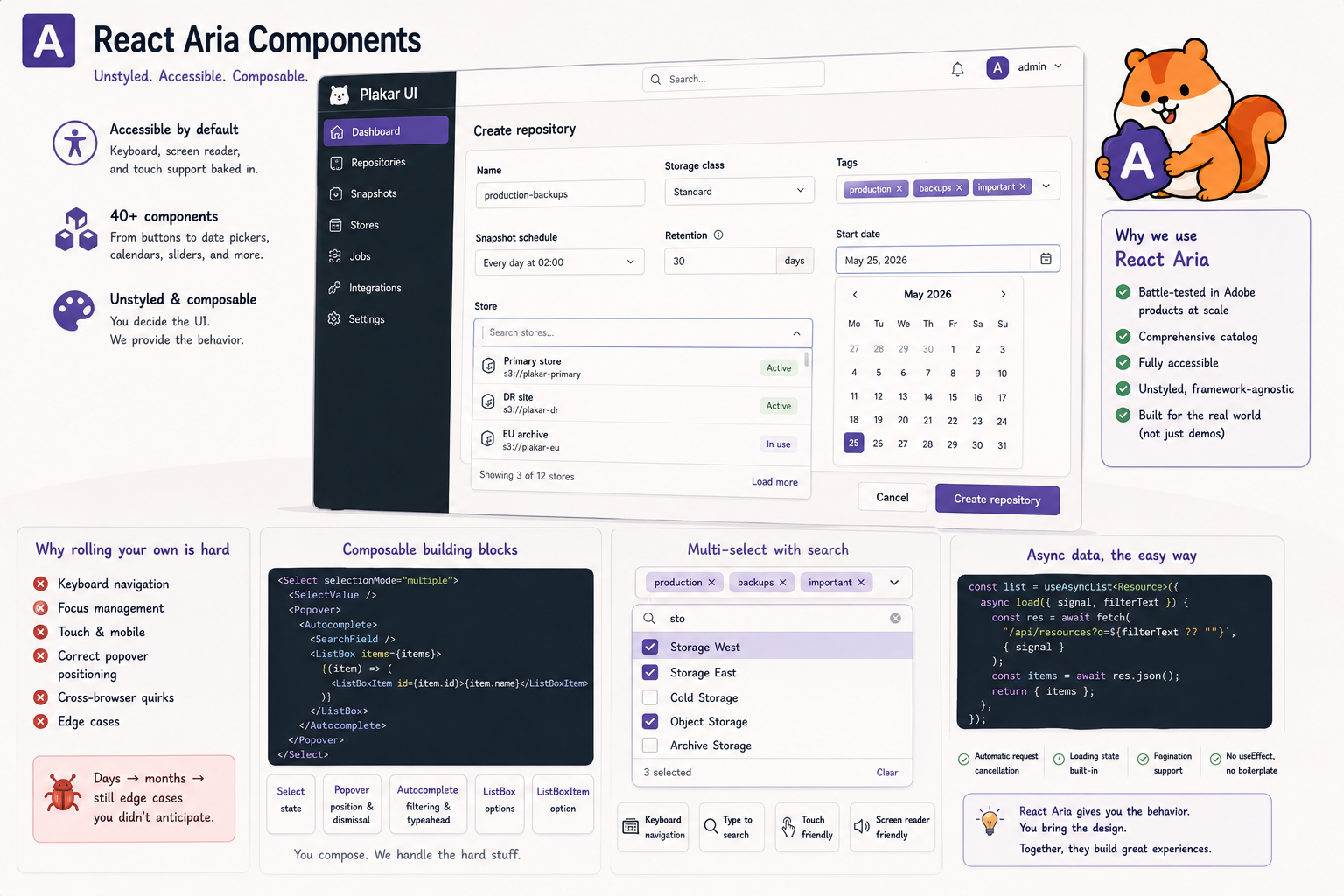Open the Snapshot schedule dropdown

(x=560, y=262)
